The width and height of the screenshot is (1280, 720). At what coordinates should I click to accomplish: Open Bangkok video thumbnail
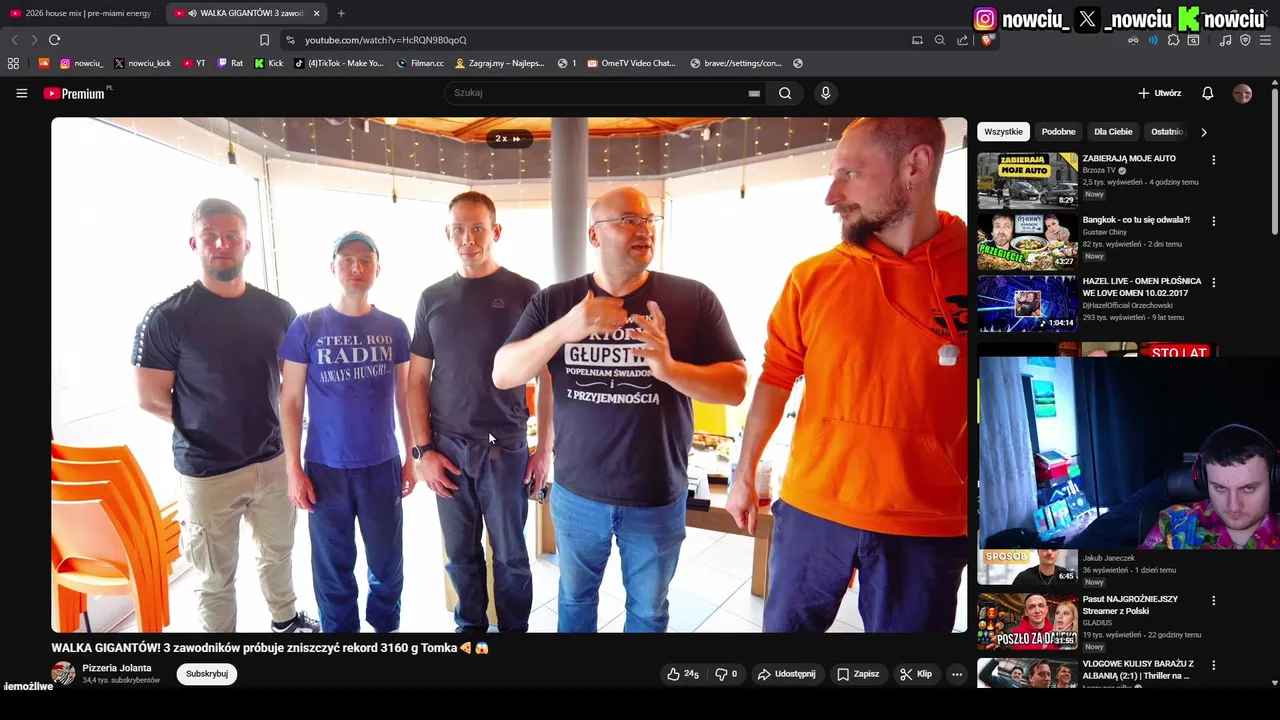point(1027,242)
